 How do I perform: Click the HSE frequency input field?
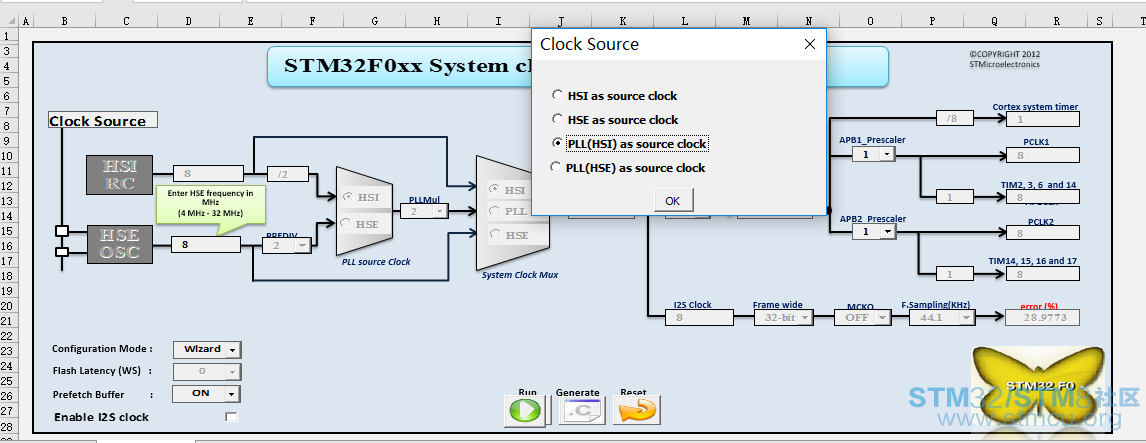(205, 245)
